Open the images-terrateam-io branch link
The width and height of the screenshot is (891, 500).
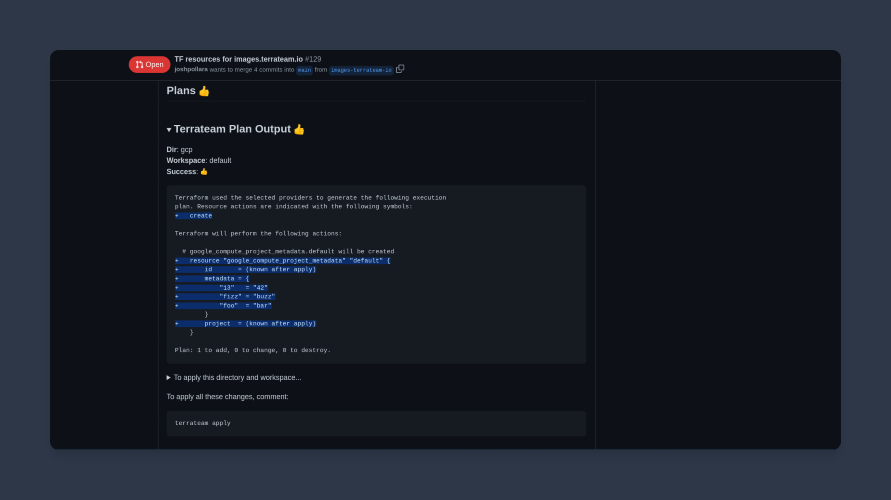point(361,70)
